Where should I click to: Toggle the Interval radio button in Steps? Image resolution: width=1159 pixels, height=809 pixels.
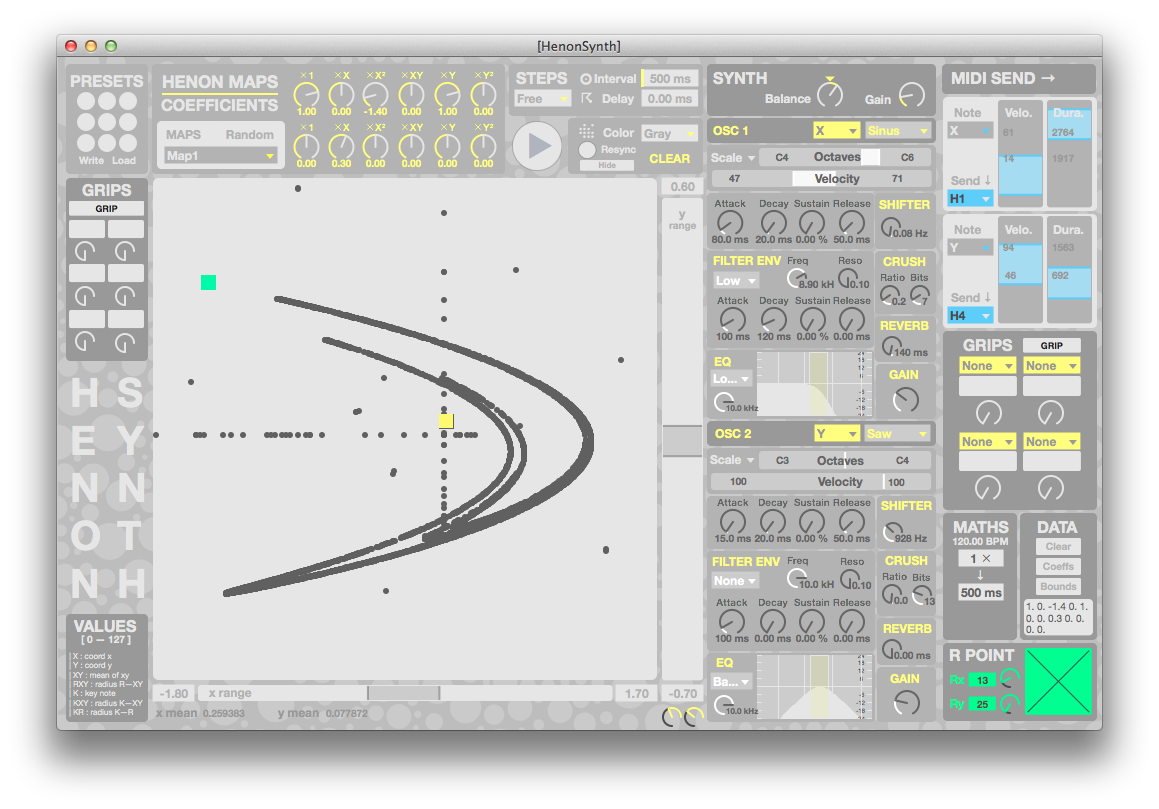coord(586,79)
